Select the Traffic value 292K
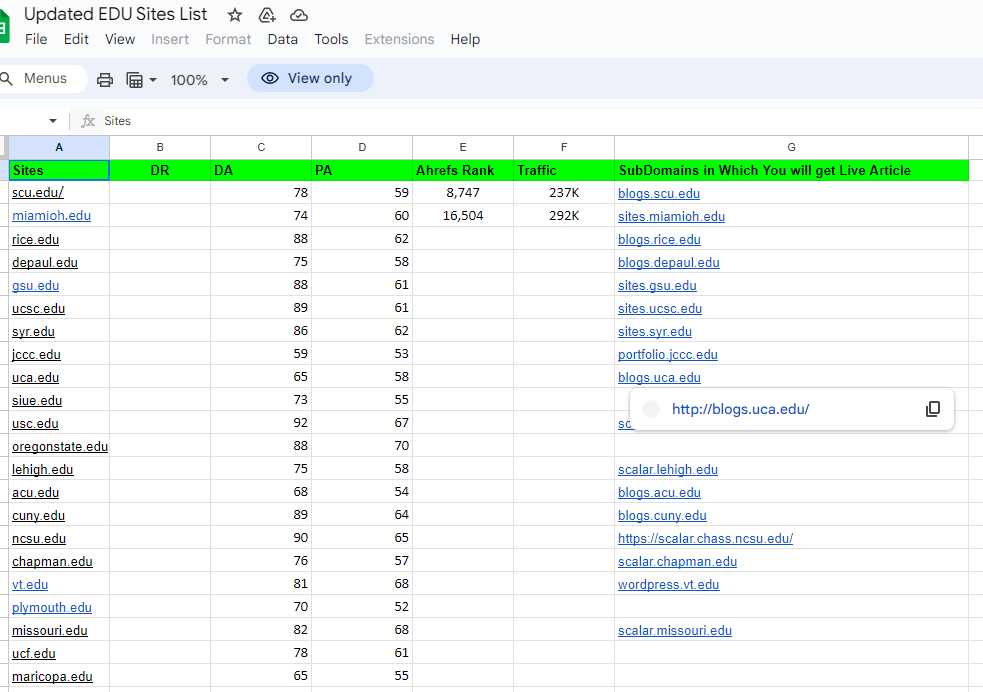 564,216
